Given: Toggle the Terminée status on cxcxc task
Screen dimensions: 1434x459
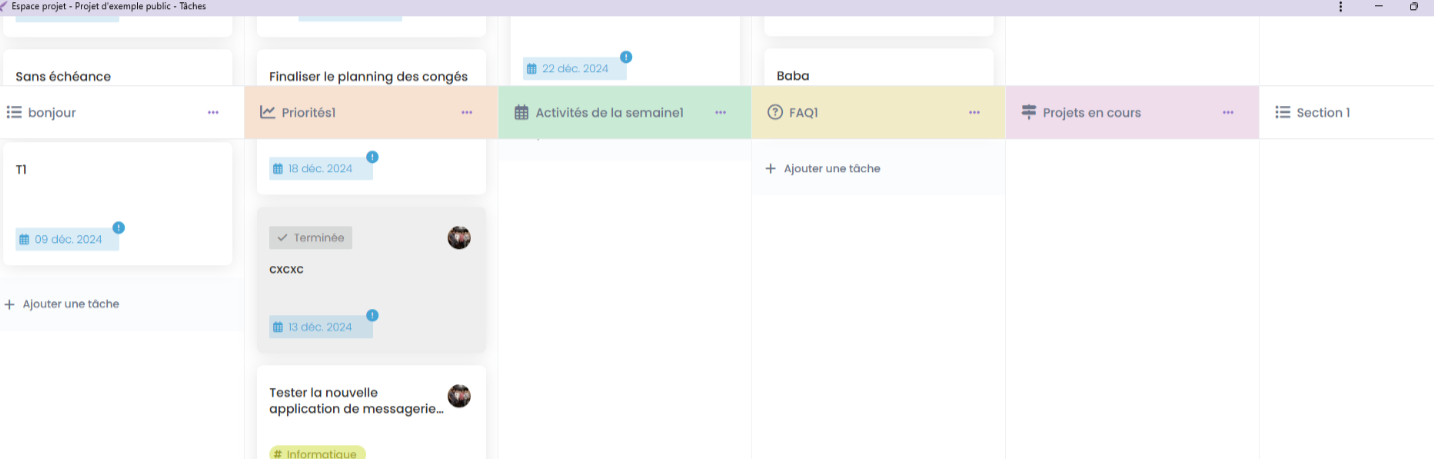Looking at the screenshot, I should (x=311, y=238).
